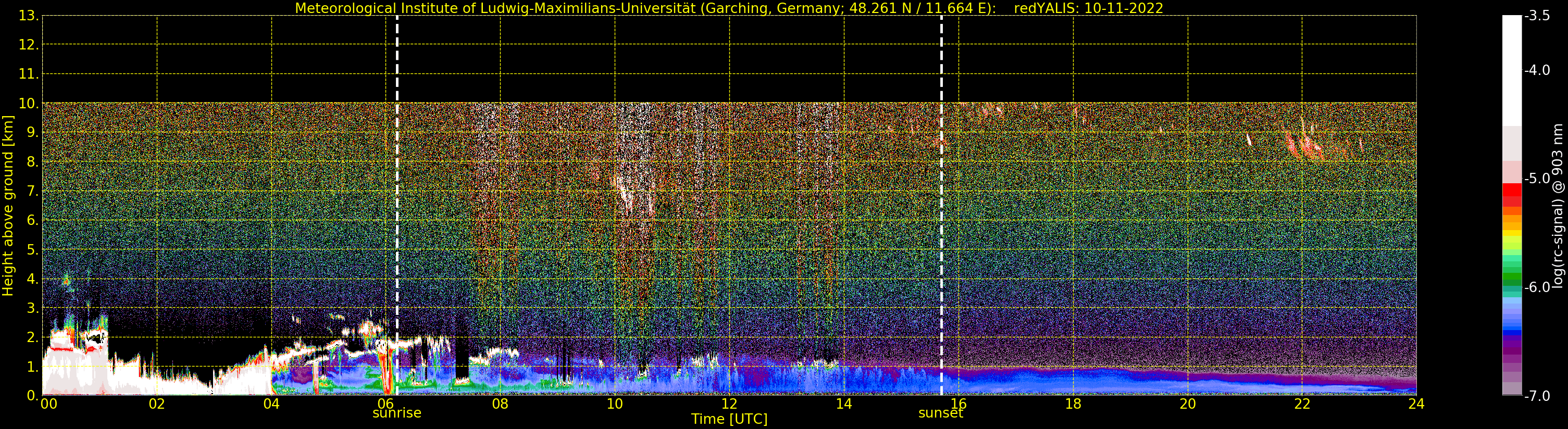The image size is (1568, 429).
Task: Click the plot title mentioning Garching, Germany
Action: [x=729, y=8]
